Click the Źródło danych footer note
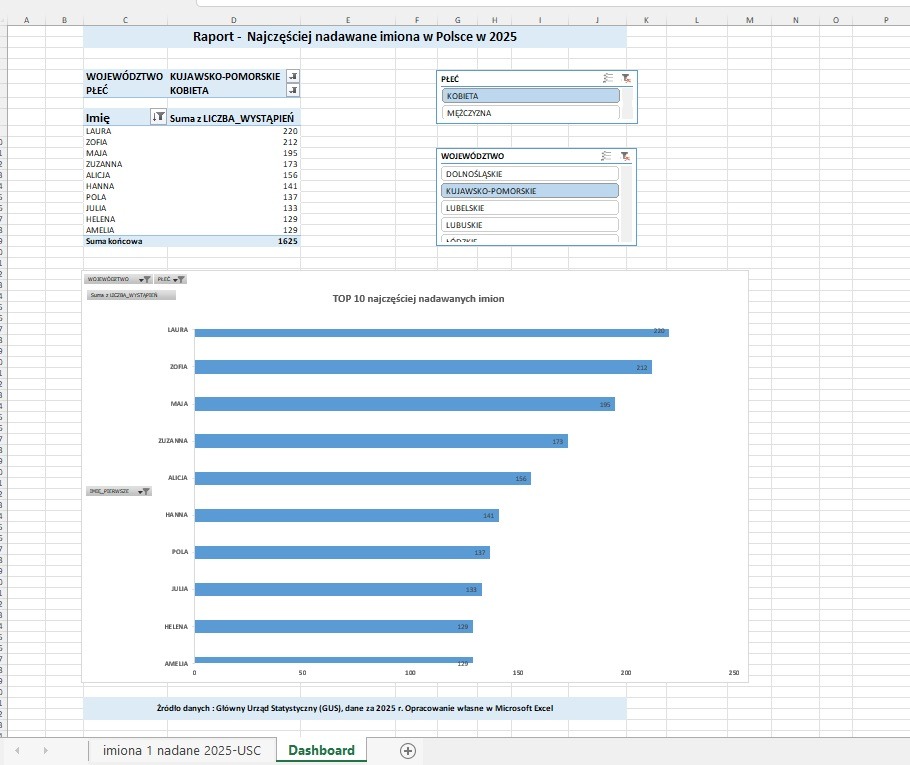 click(355, 708)
